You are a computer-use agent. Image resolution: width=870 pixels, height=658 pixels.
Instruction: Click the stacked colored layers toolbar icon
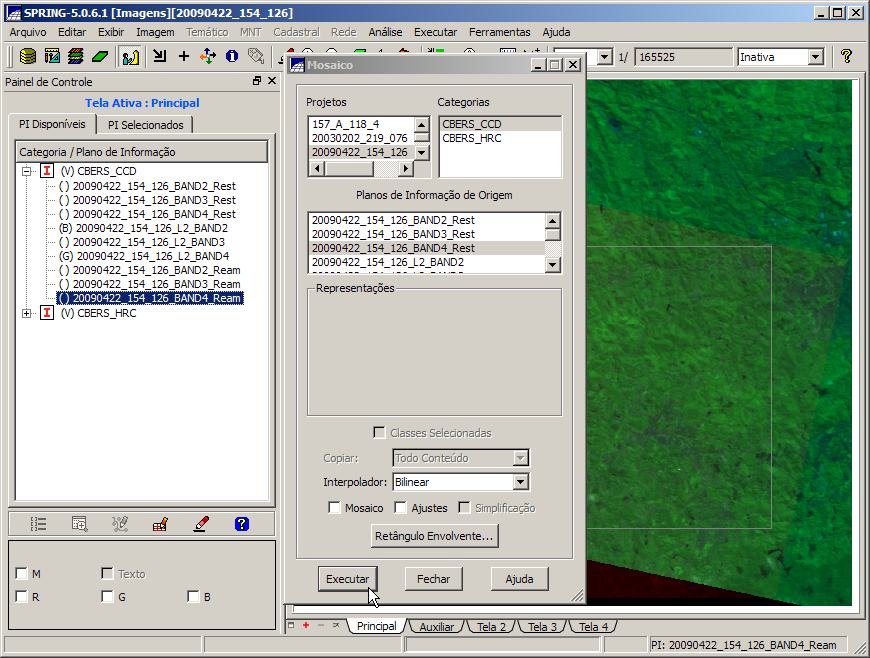[x=76, y=57]
